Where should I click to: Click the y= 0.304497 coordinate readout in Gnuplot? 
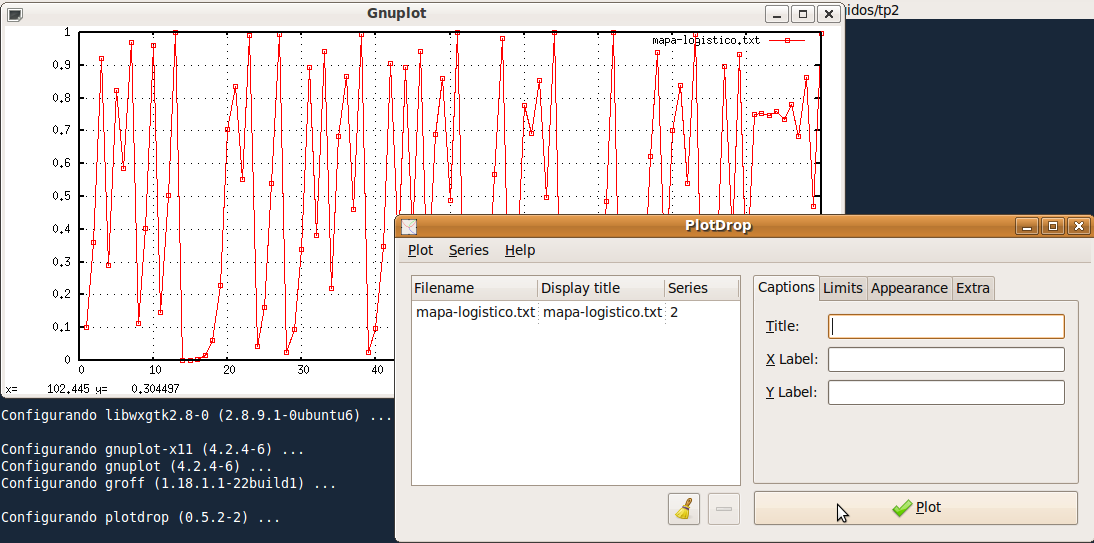click(137, 389)
